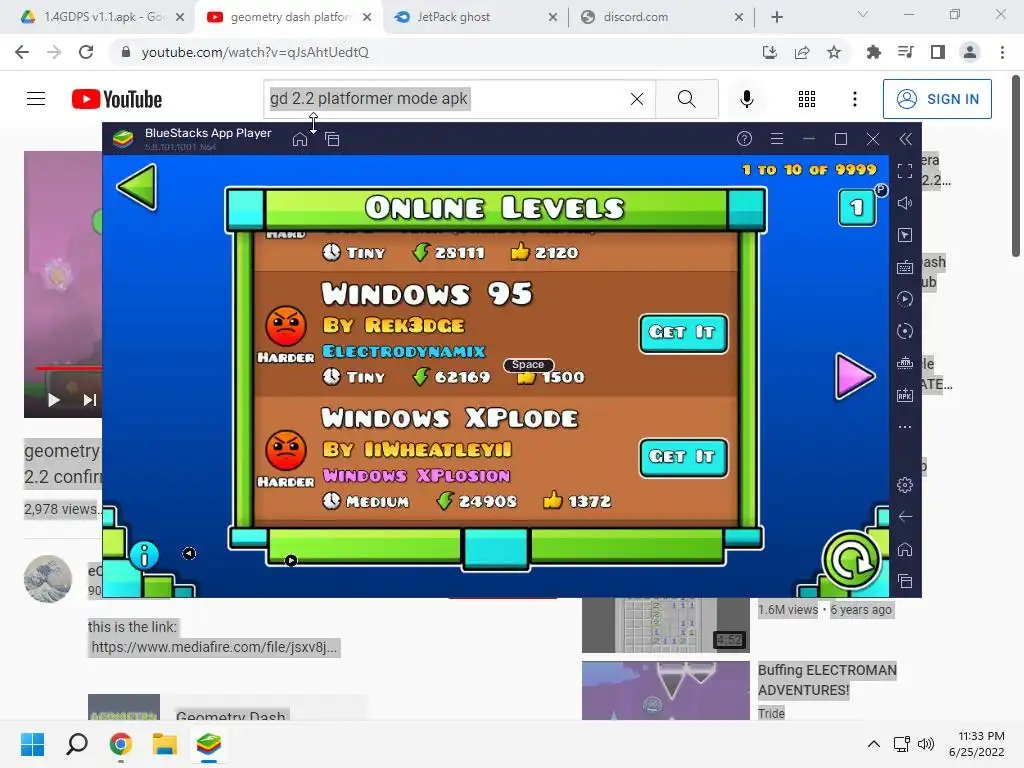
Task: Open the BlueStacks hamburger menu
Action: coord(776,138)
